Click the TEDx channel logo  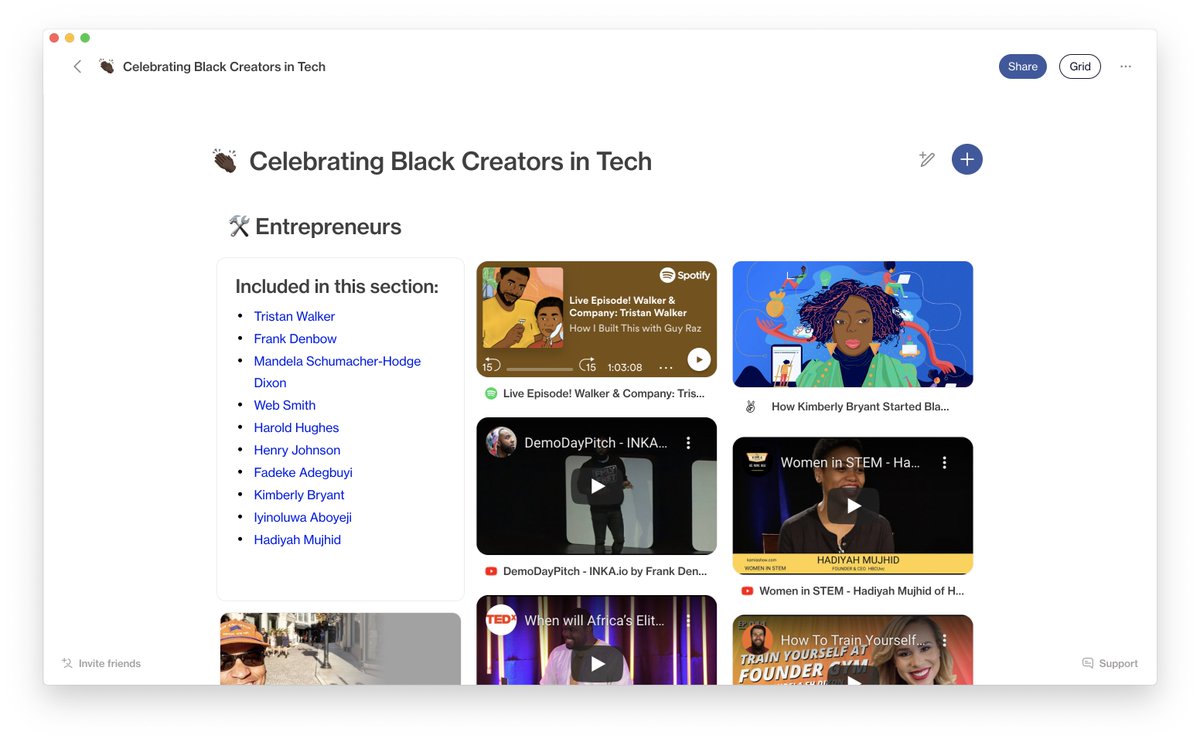[x=501, y=620]
